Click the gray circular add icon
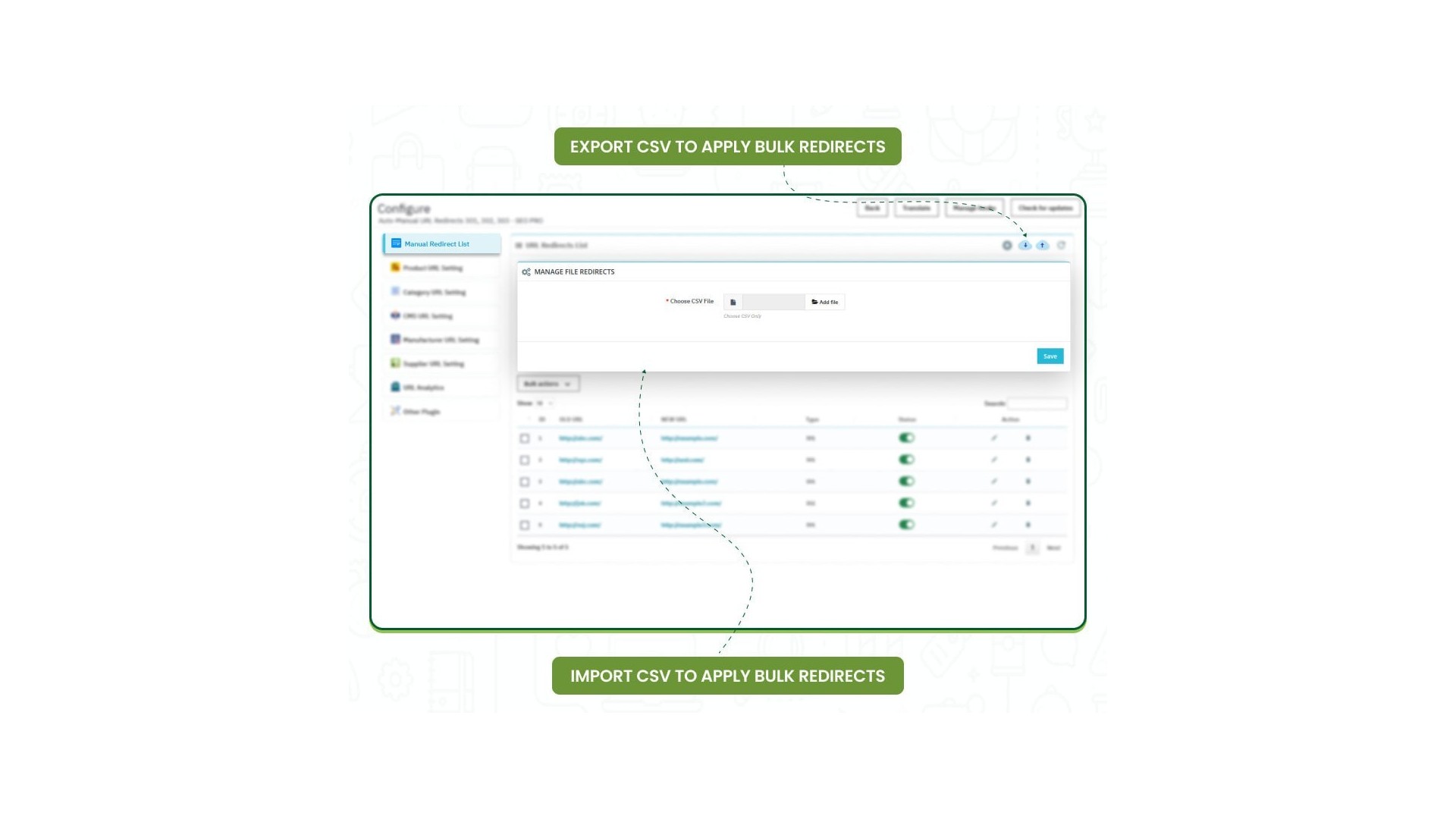 point(1007,245)
